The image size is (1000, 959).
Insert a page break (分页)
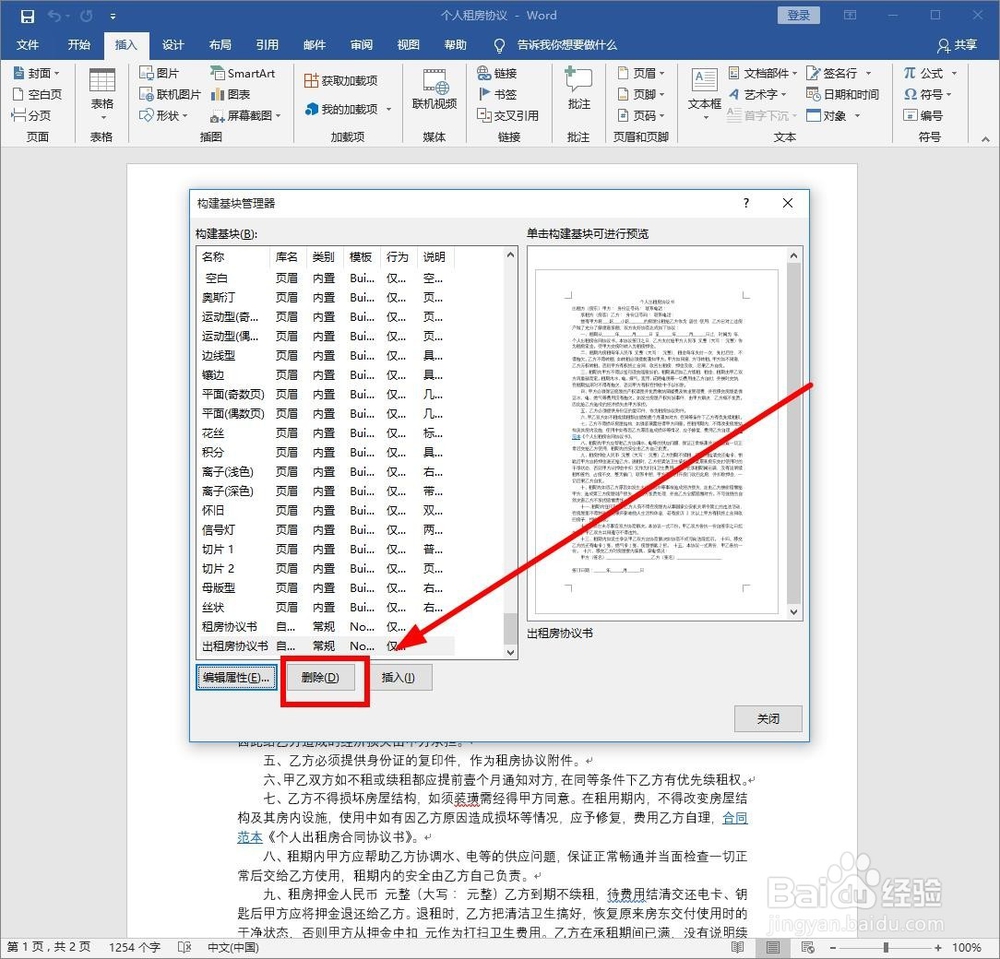(31, 115)
